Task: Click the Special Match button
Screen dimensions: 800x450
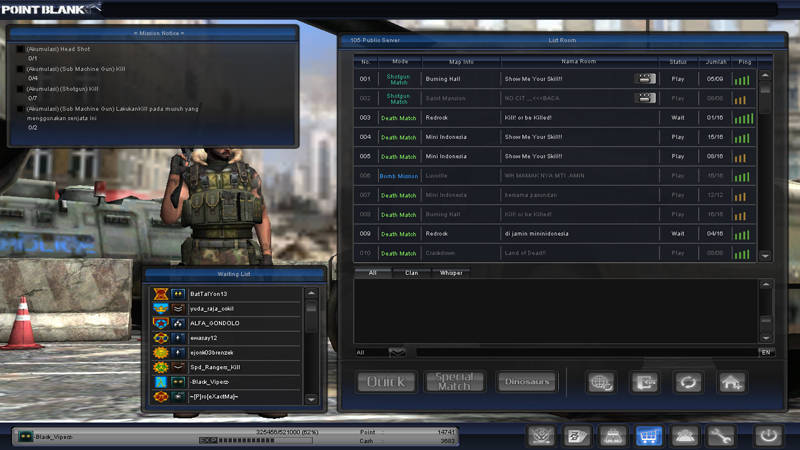Action: click(x=454, y=382)
